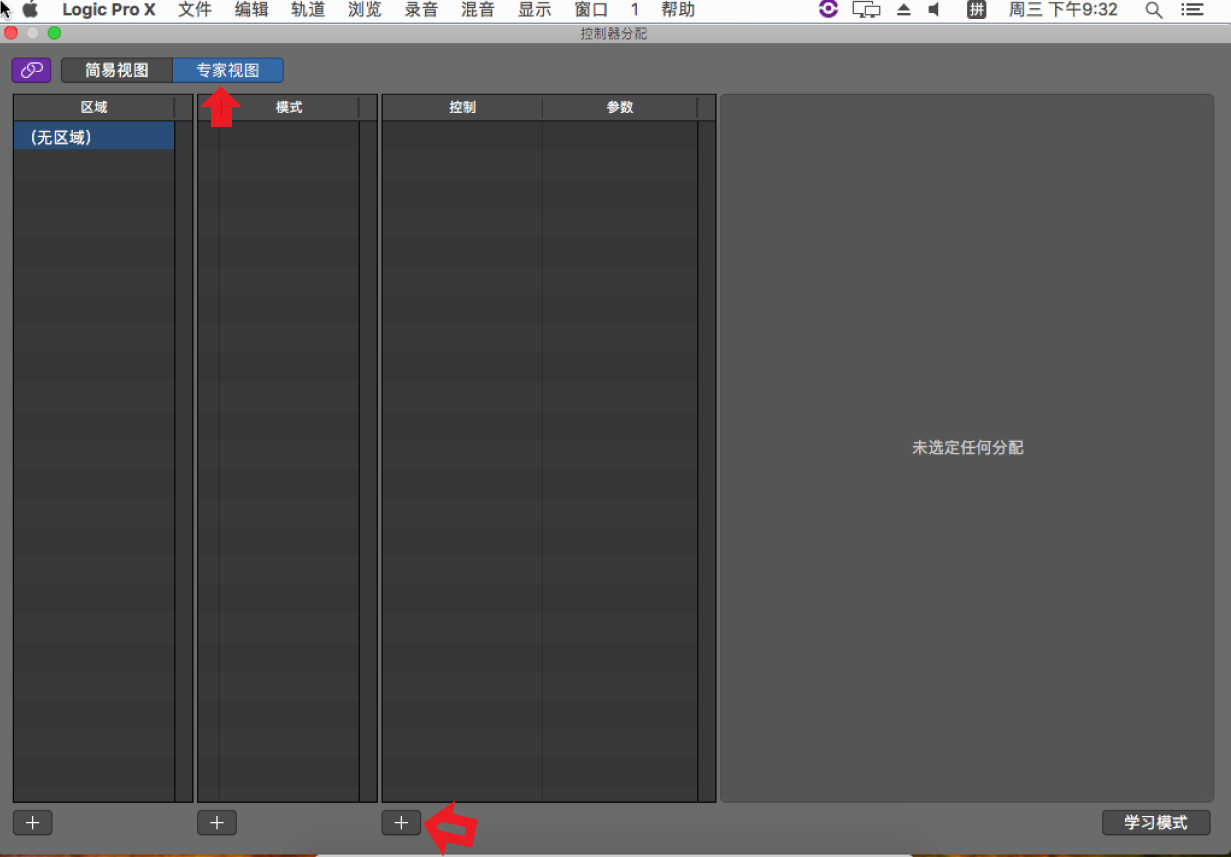Open Spotlight search in menu bar
Image resolution: width=1231 pixels, height=857 pixels.
coord(1153,10)
